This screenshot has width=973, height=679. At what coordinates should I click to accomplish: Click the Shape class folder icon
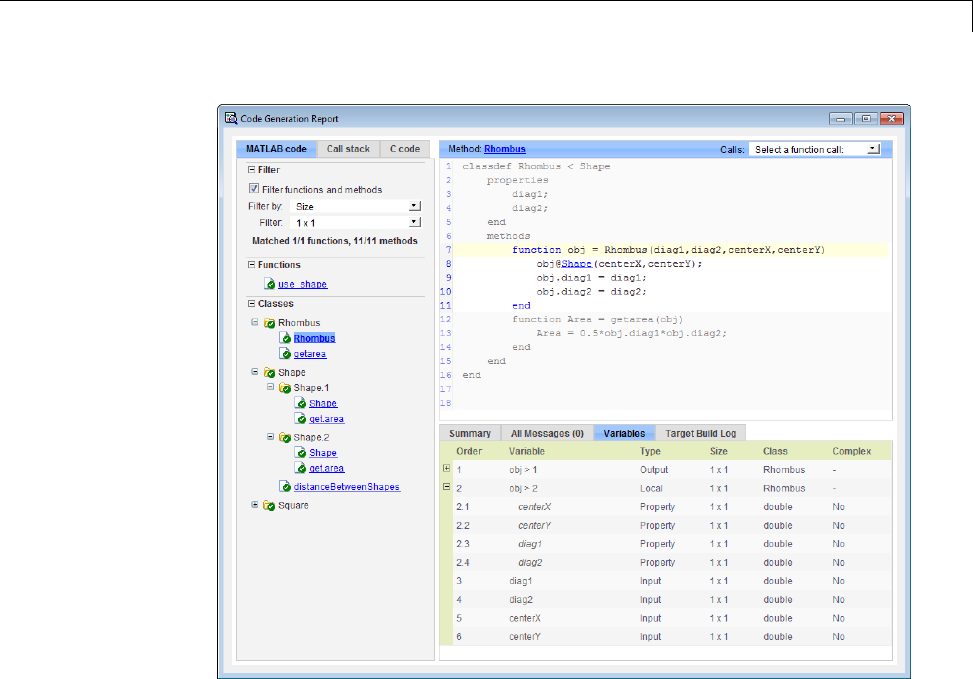(x=269, y=372)
